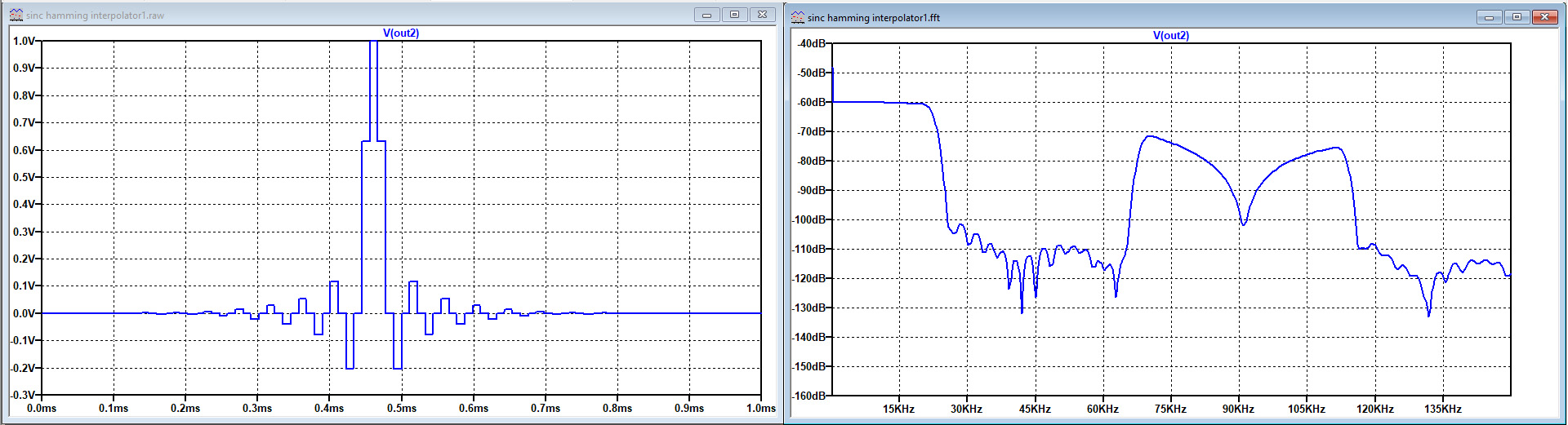Click the LTspice icon in the .fft window title bar

798,17
